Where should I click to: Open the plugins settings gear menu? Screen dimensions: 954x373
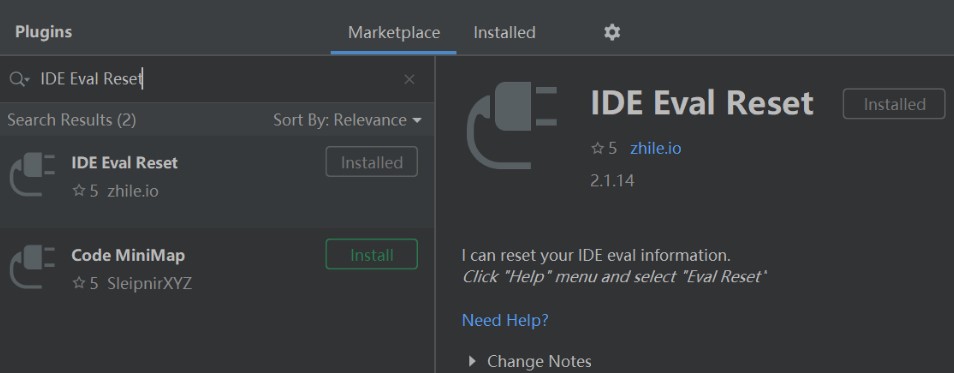611,32
